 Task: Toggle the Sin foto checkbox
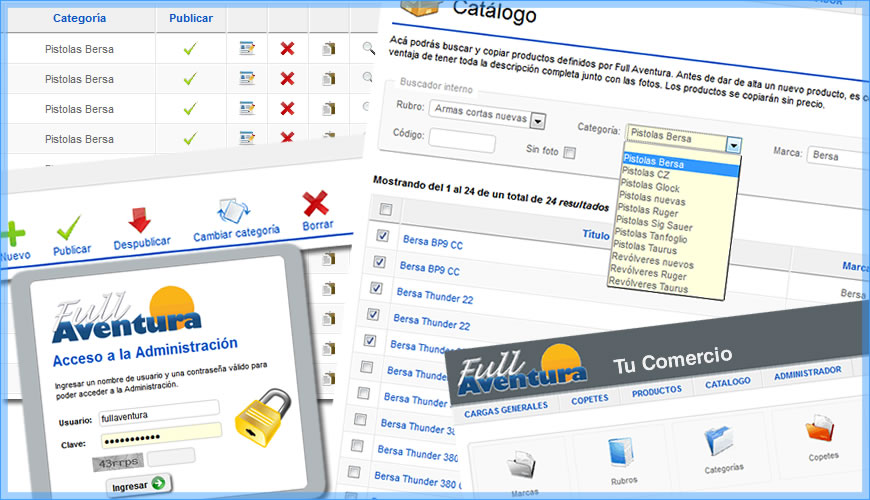[569, 153]
